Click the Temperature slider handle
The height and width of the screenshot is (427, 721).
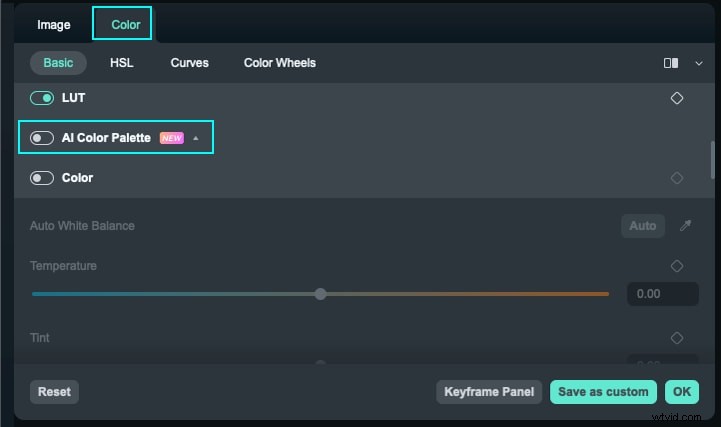click(x=320, y=294)
